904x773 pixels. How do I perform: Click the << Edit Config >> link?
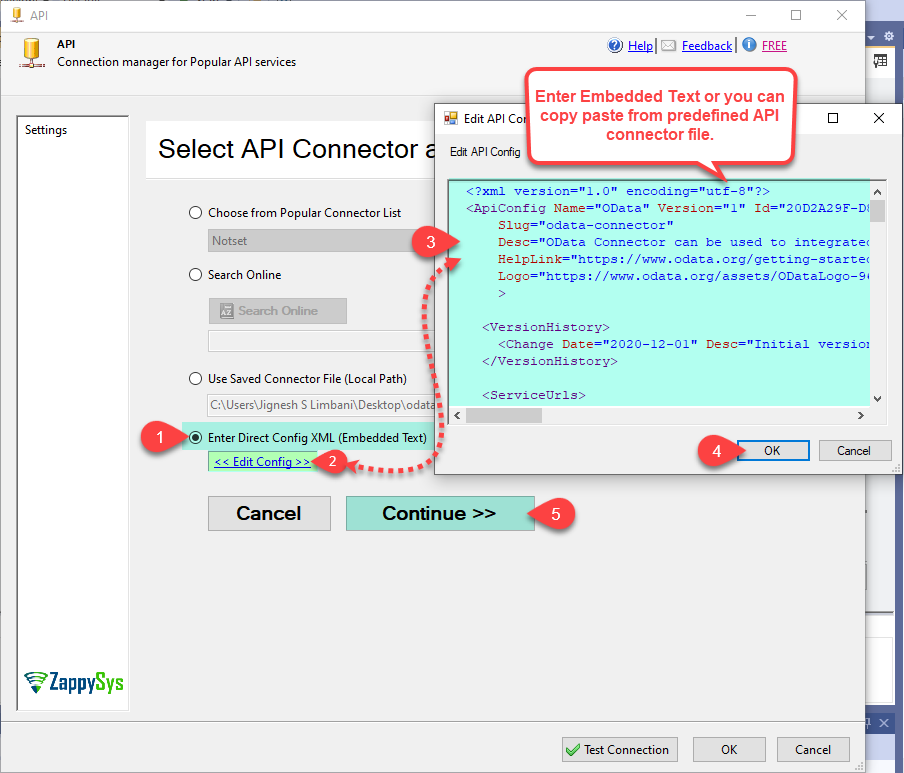[262, 462]
